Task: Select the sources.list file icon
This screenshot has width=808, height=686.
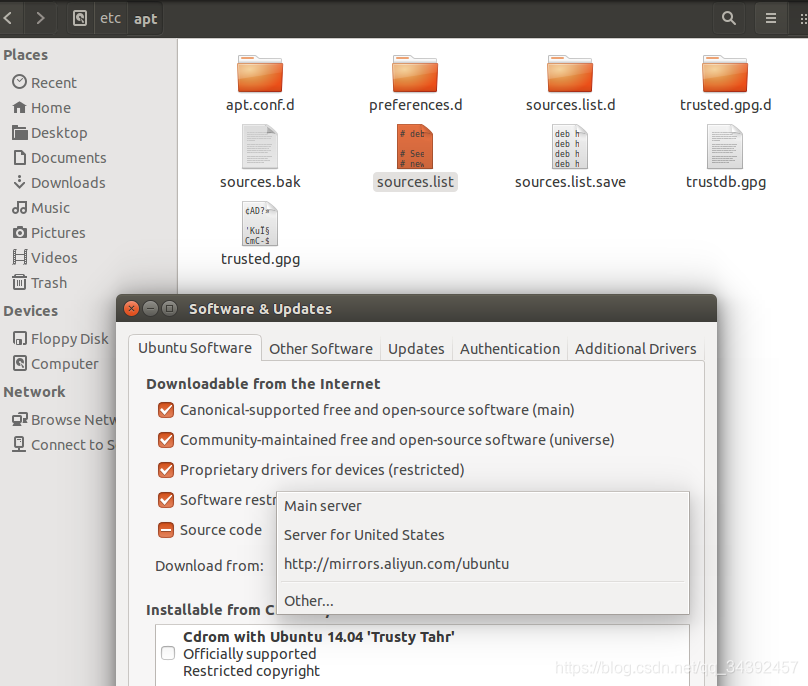Action: (x=415, y=146)
